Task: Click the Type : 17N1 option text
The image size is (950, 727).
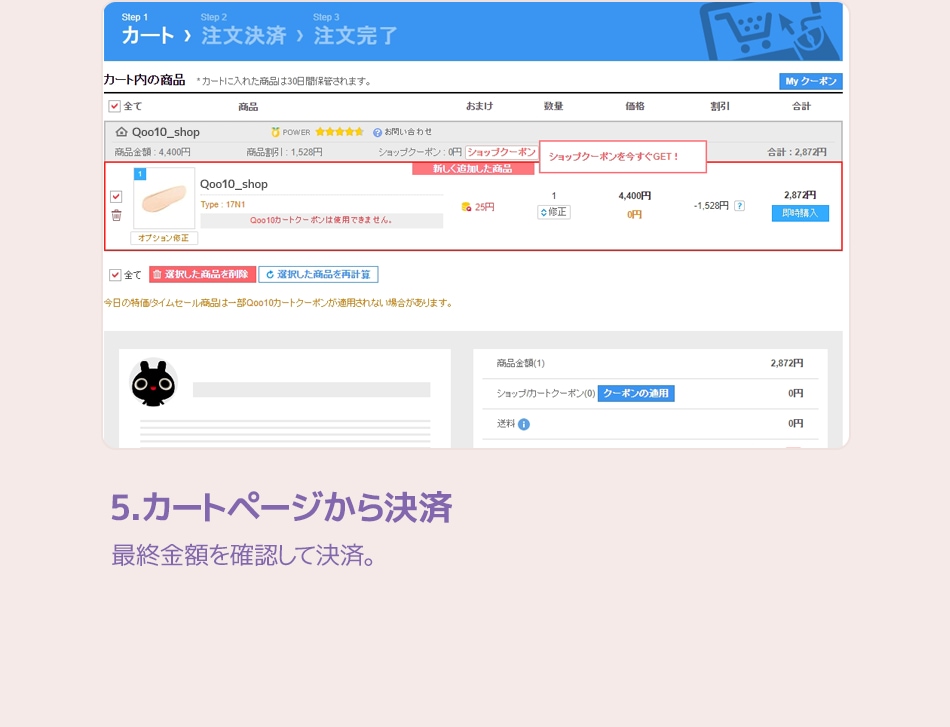Action: pyautogui.click(x=223, y=205)
